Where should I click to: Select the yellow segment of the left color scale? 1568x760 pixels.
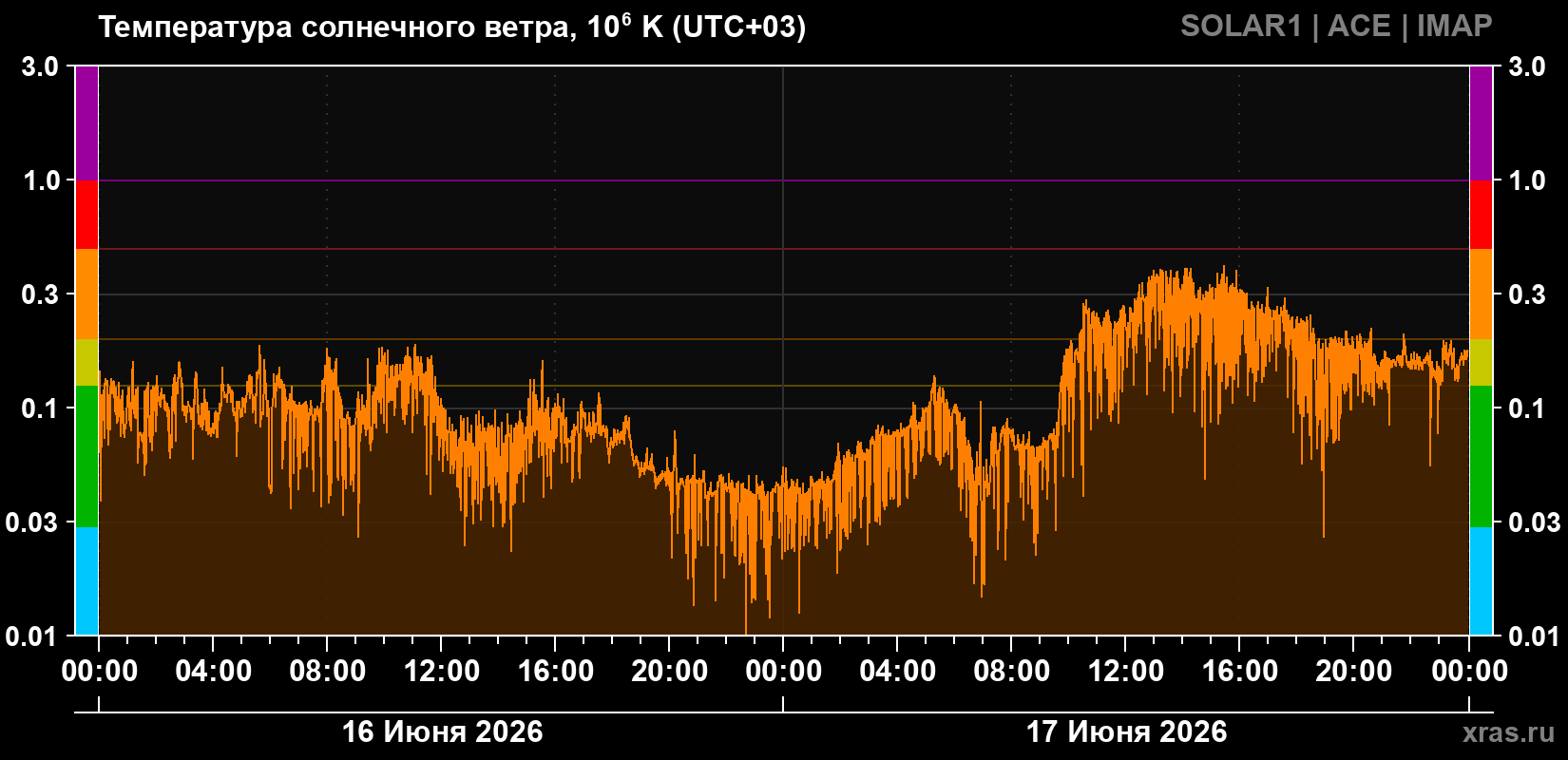tap(86, 363)
